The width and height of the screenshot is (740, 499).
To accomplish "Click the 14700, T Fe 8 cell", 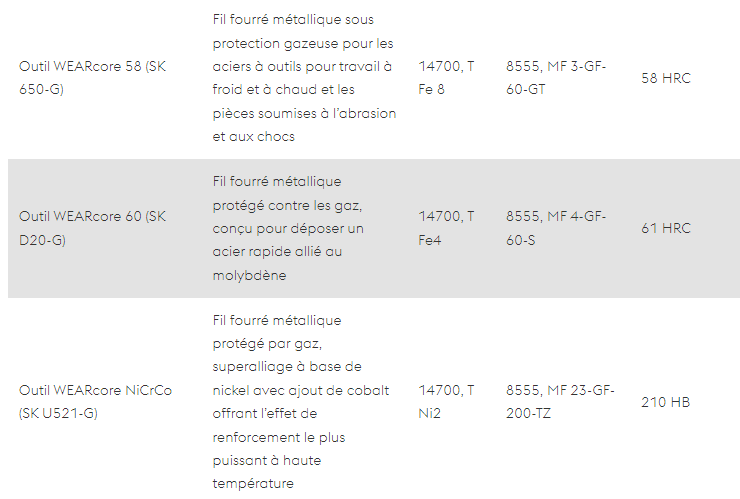I will 446,78.
